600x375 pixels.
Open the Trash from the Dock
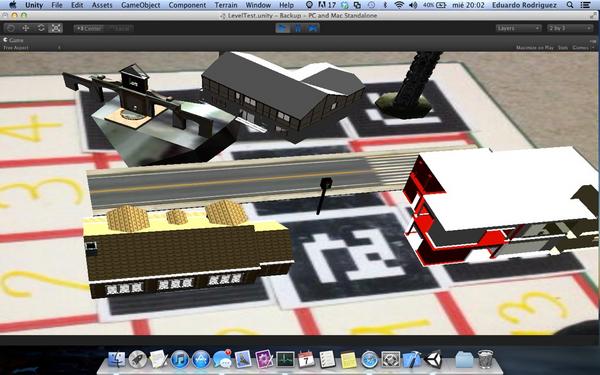(x=485, y=359)
